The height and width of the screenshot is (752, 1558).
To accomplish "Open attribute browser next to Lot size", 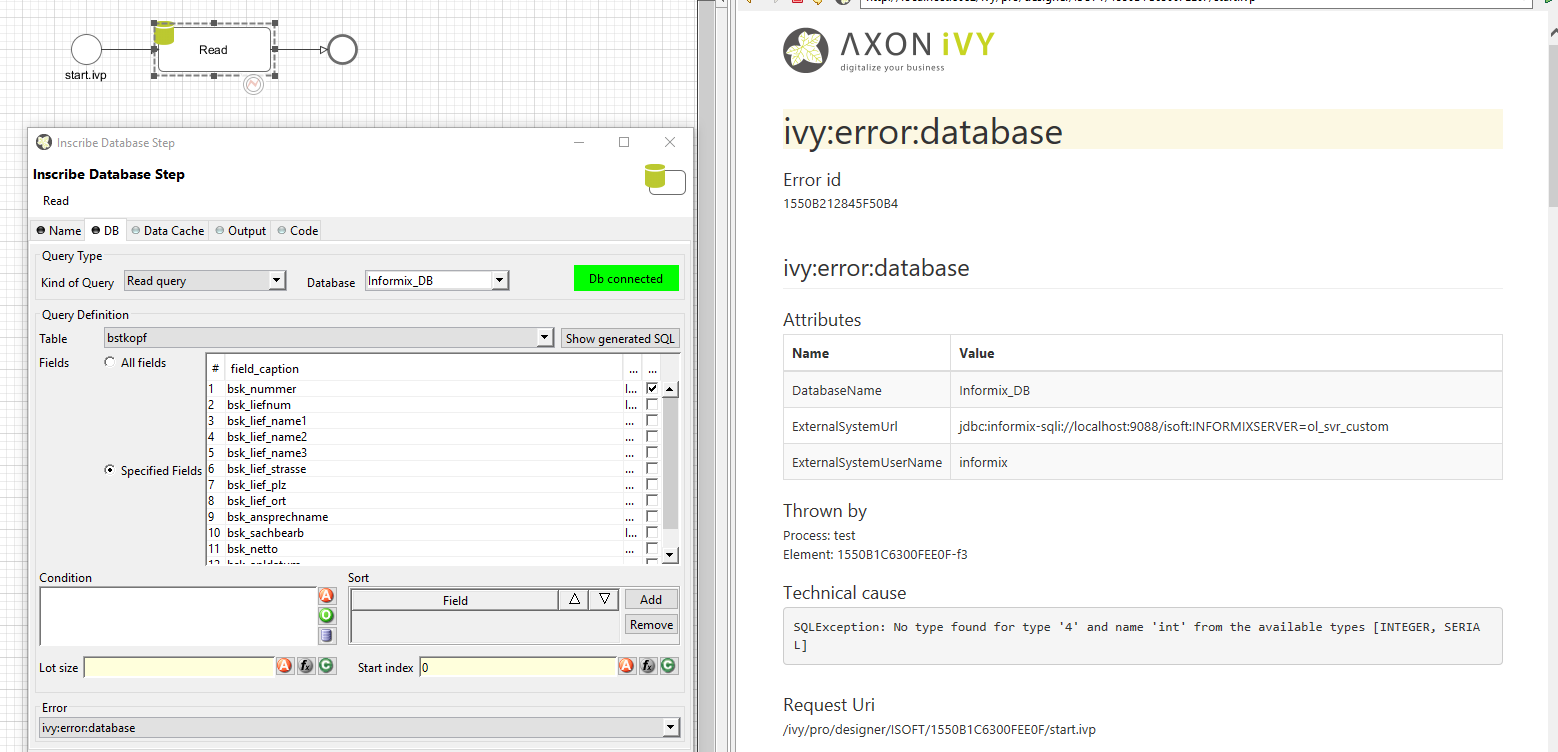I will [x=285, y=666].
